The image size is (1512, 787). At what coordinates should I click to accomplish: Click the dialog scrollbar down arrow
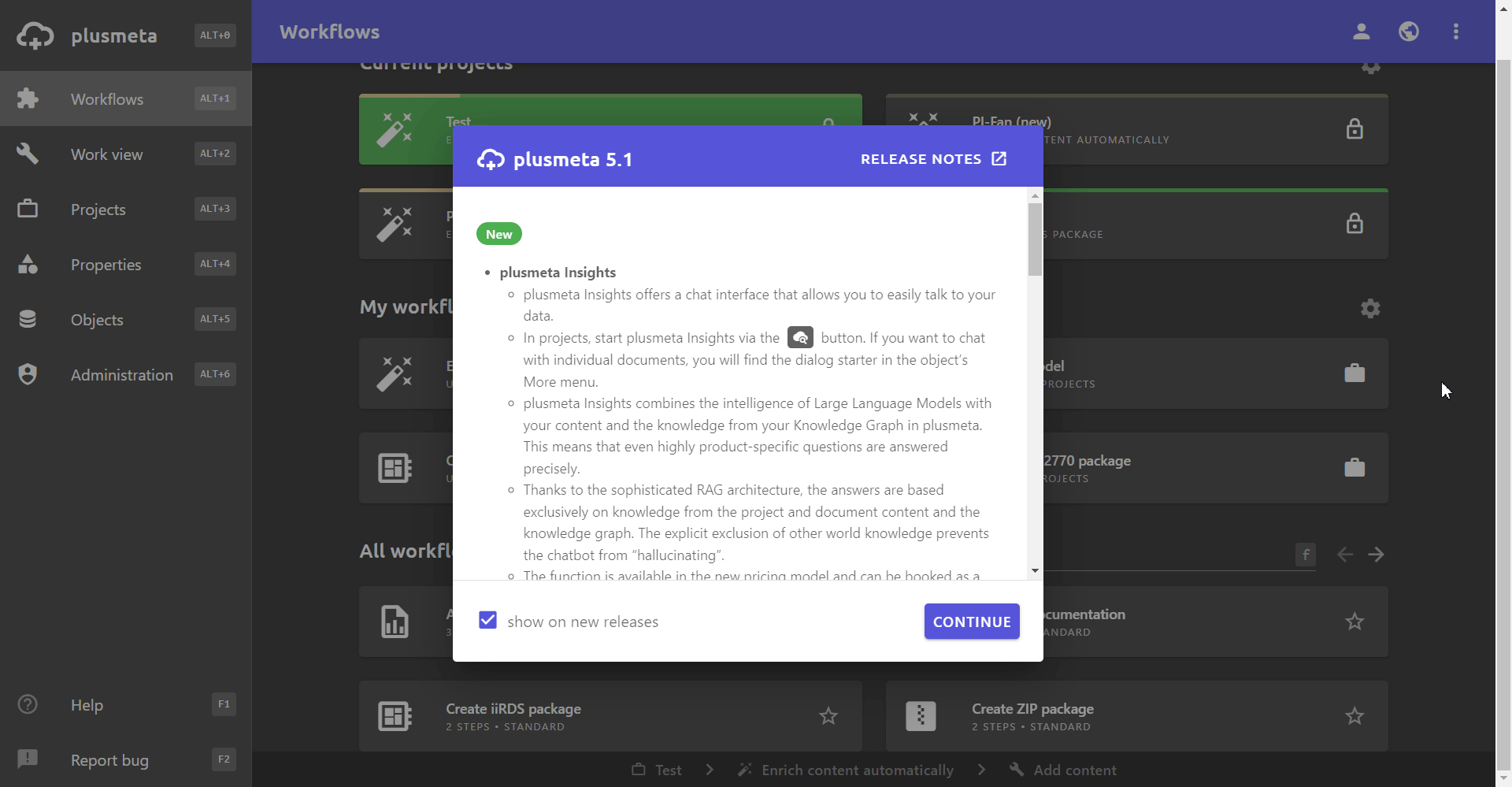click(1035, 571)
